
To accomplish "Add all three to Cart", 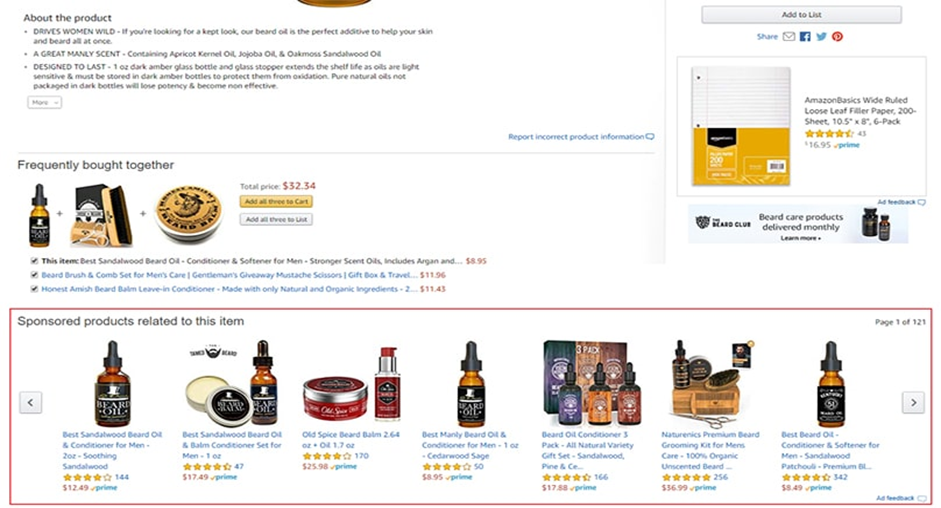I will point(276,202).
